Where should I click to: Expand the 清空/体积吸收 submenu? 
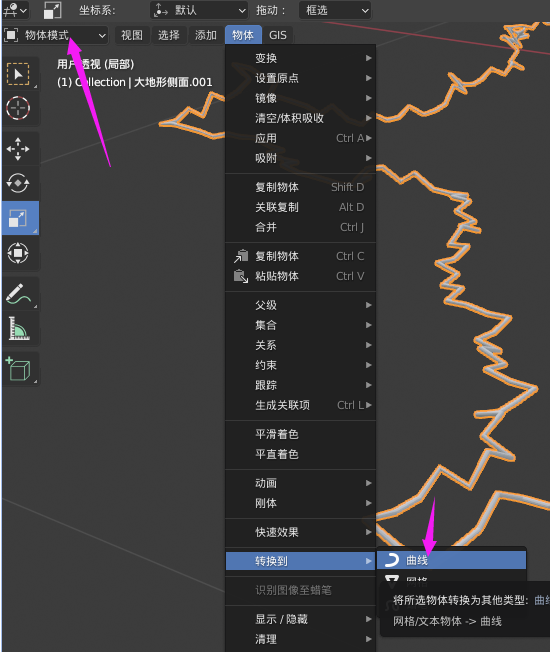click(301, 118)
